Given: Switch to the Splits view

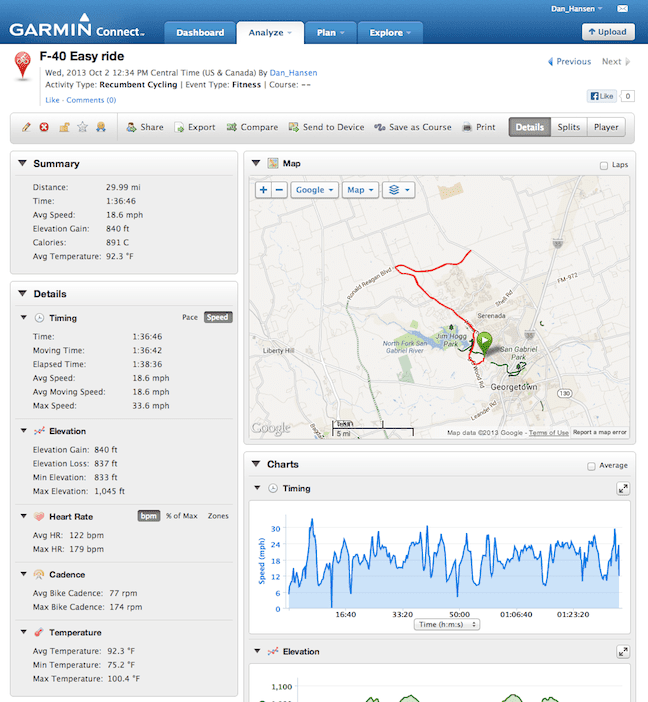Looking at the screenshot, I should coord(568,127).
